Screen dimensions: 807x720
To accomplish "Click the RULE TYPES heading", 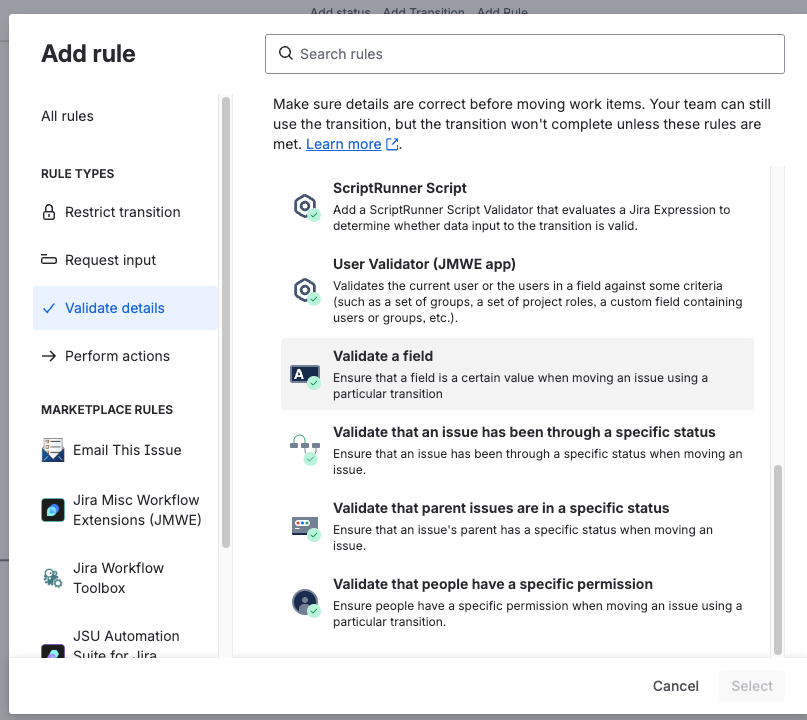I will pyautogui.click(x=78, y=174).
